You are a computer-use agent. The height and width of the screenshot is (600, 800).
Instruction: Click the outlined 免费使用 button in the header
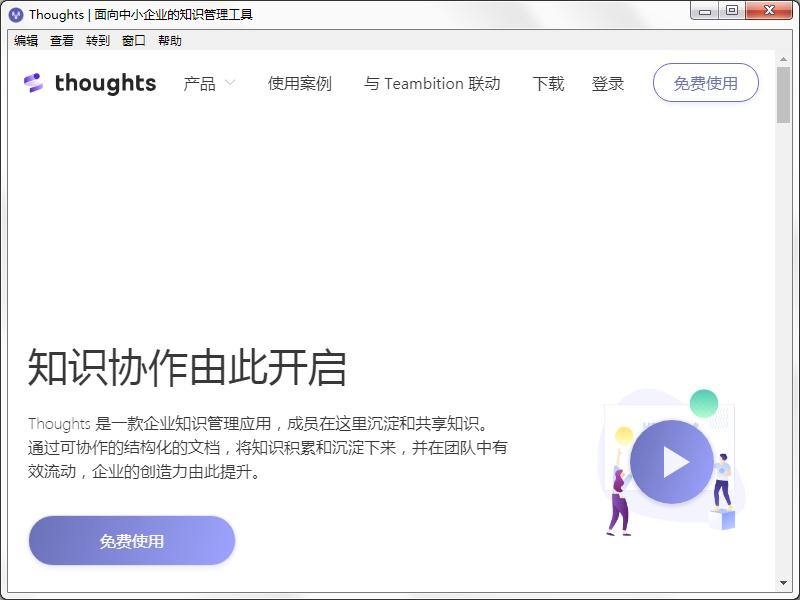coord(705,83)
